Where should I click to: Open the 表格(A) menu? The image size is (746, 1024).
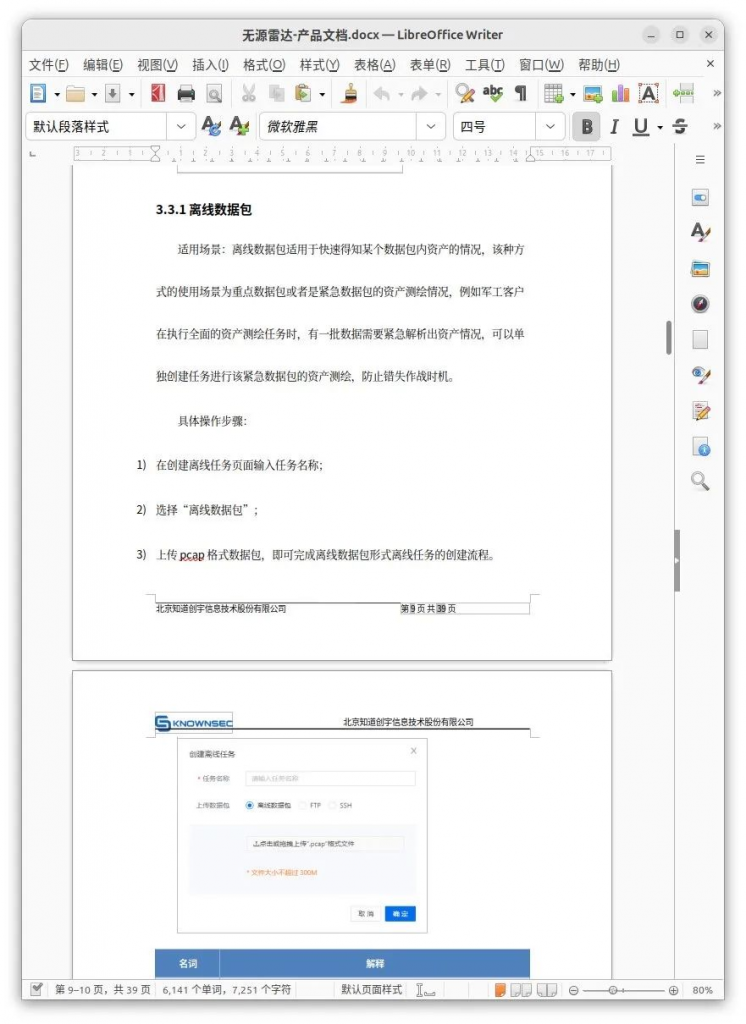[374, 65]
